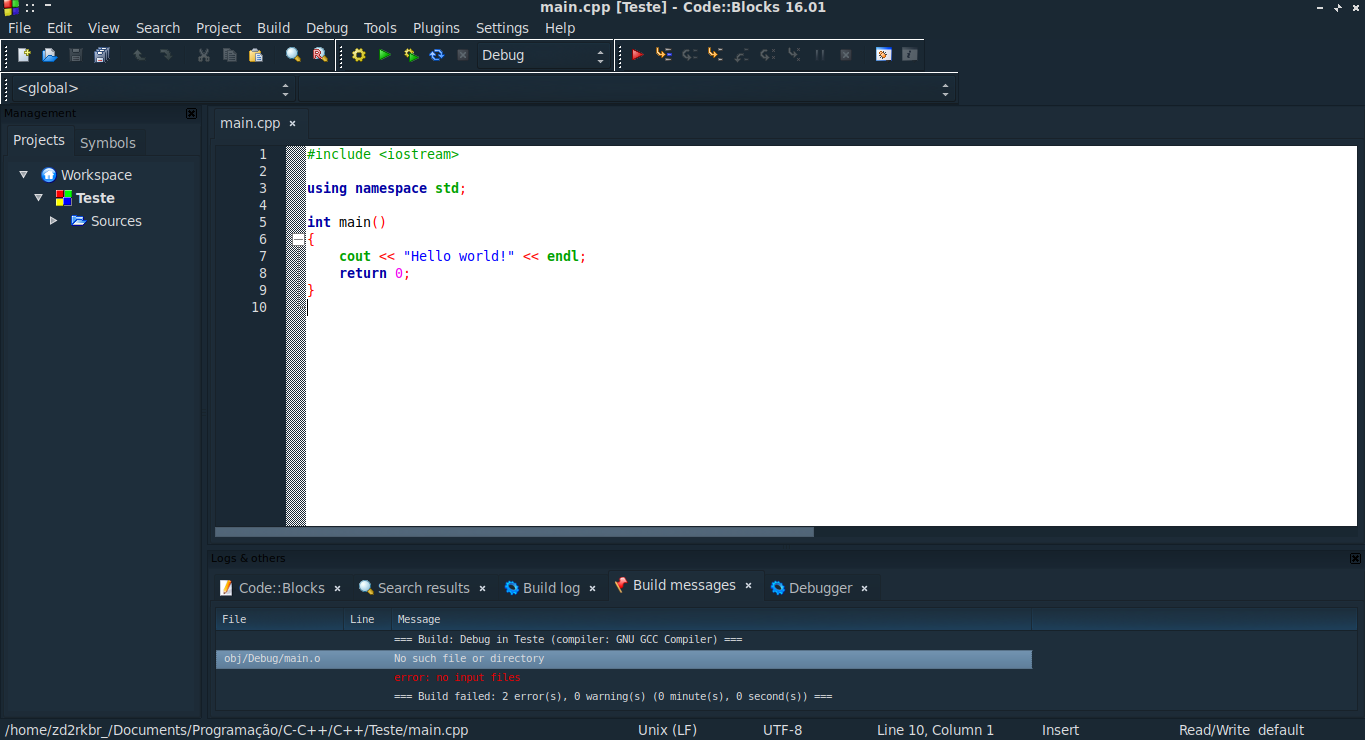Switch to the Code::Blocks log tab
Screen dimensions: 1365x740
point(281,588)
